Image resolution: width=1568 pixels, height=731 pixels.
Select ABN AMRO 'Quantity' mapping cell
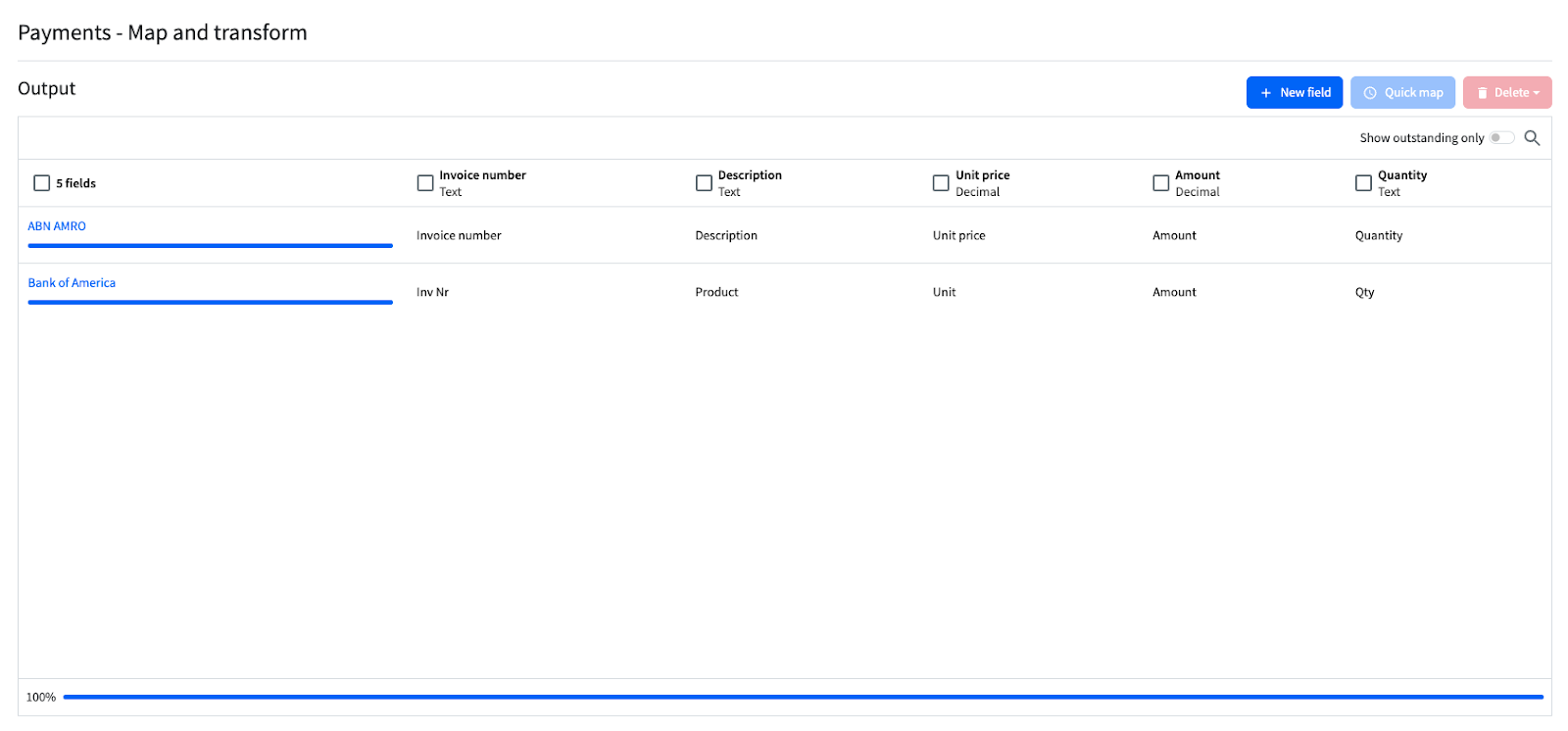1379,235
